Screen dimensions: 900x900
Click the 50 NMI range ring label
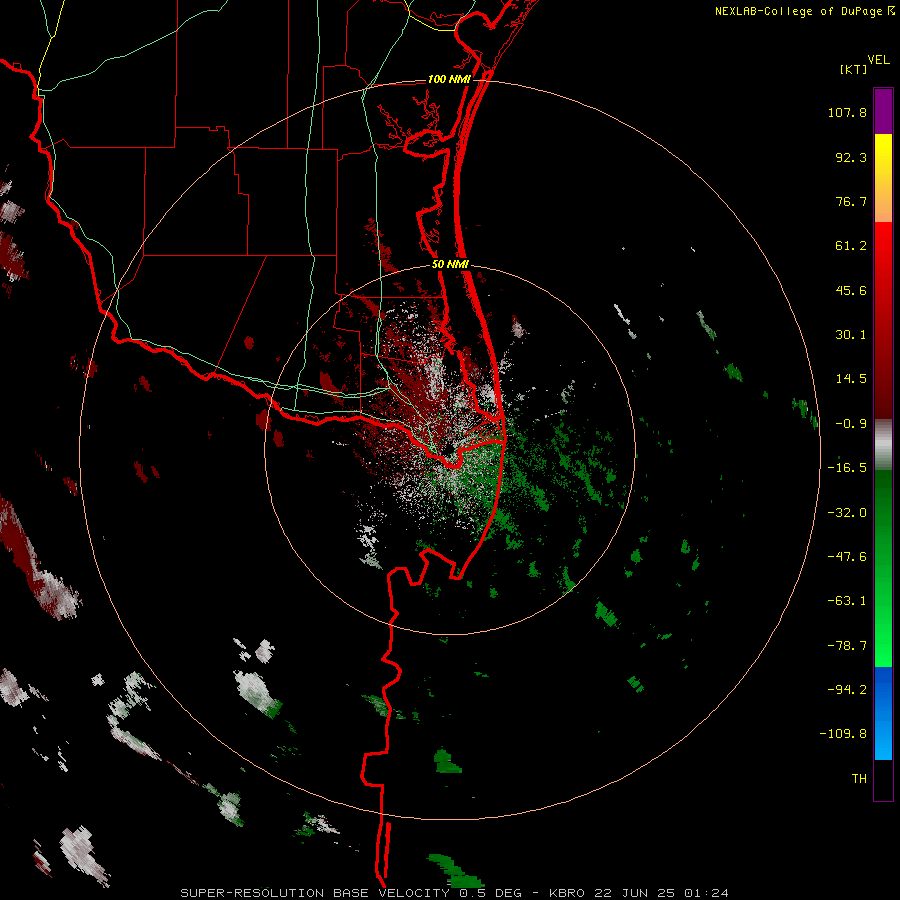point(450,264)
